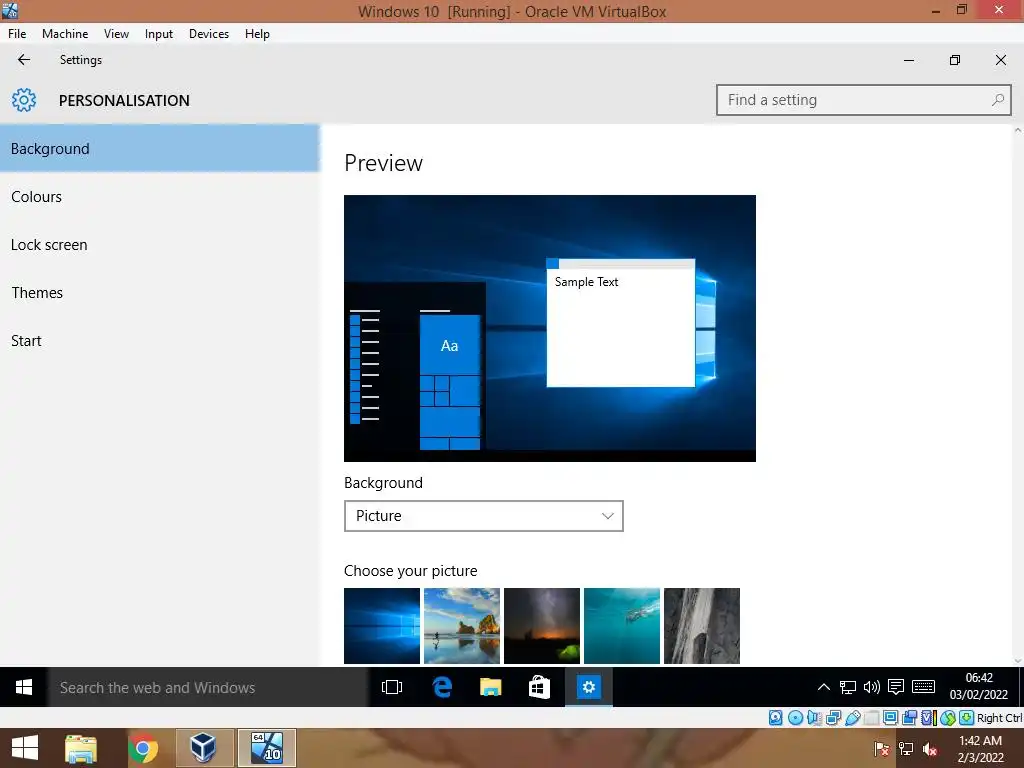Click VirtualBox mouse integration indicator
This screenshot has width=1024, height=768.
pyautogui.click(x=948, y=718)
